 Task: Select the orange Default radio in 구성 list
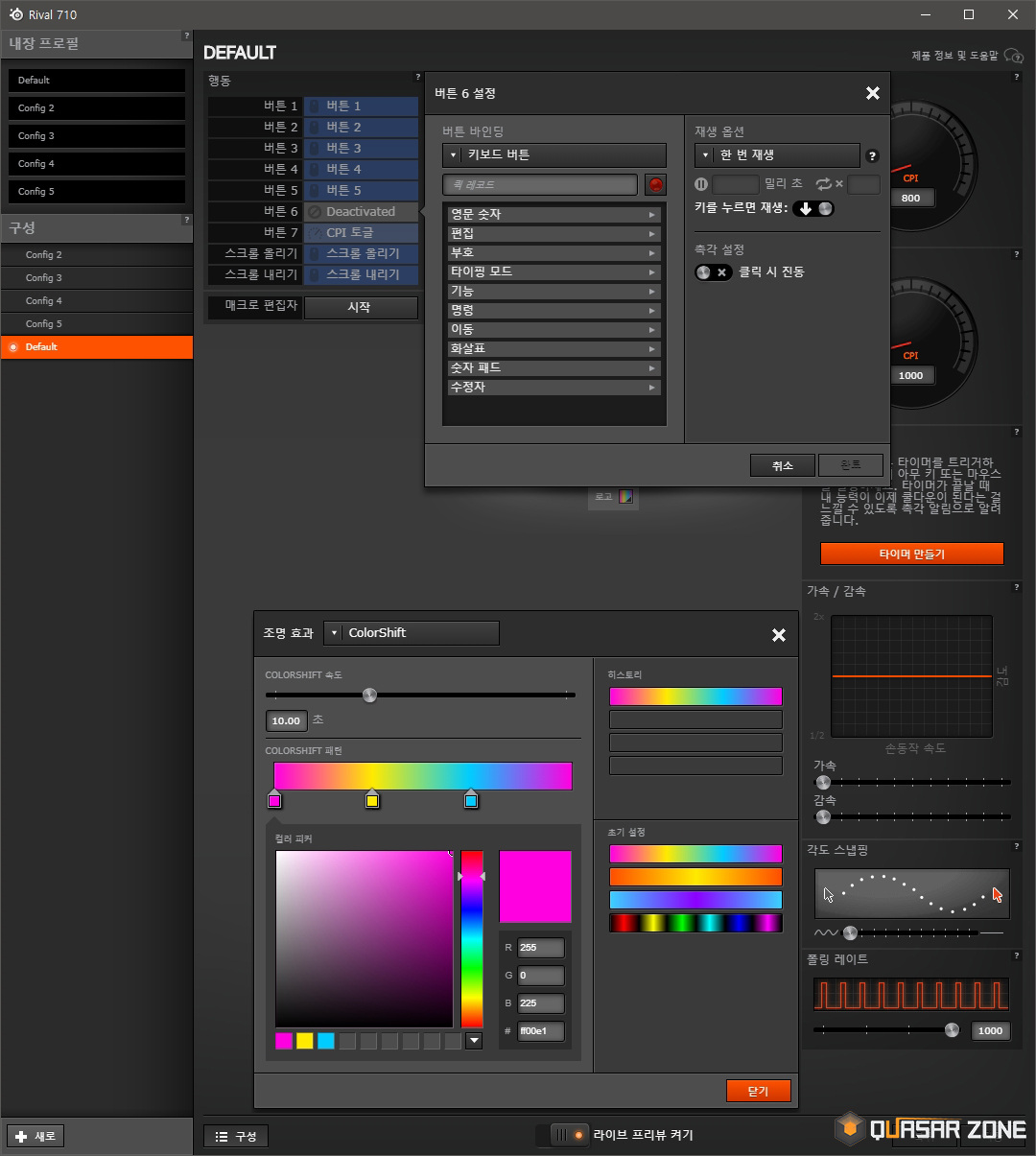13,347
